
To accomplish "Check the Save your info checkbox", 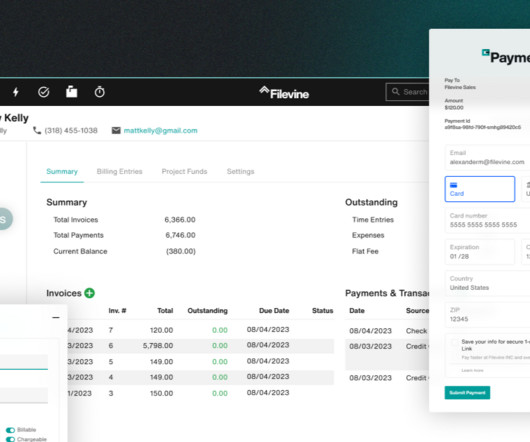I will [x=454, y=342].
